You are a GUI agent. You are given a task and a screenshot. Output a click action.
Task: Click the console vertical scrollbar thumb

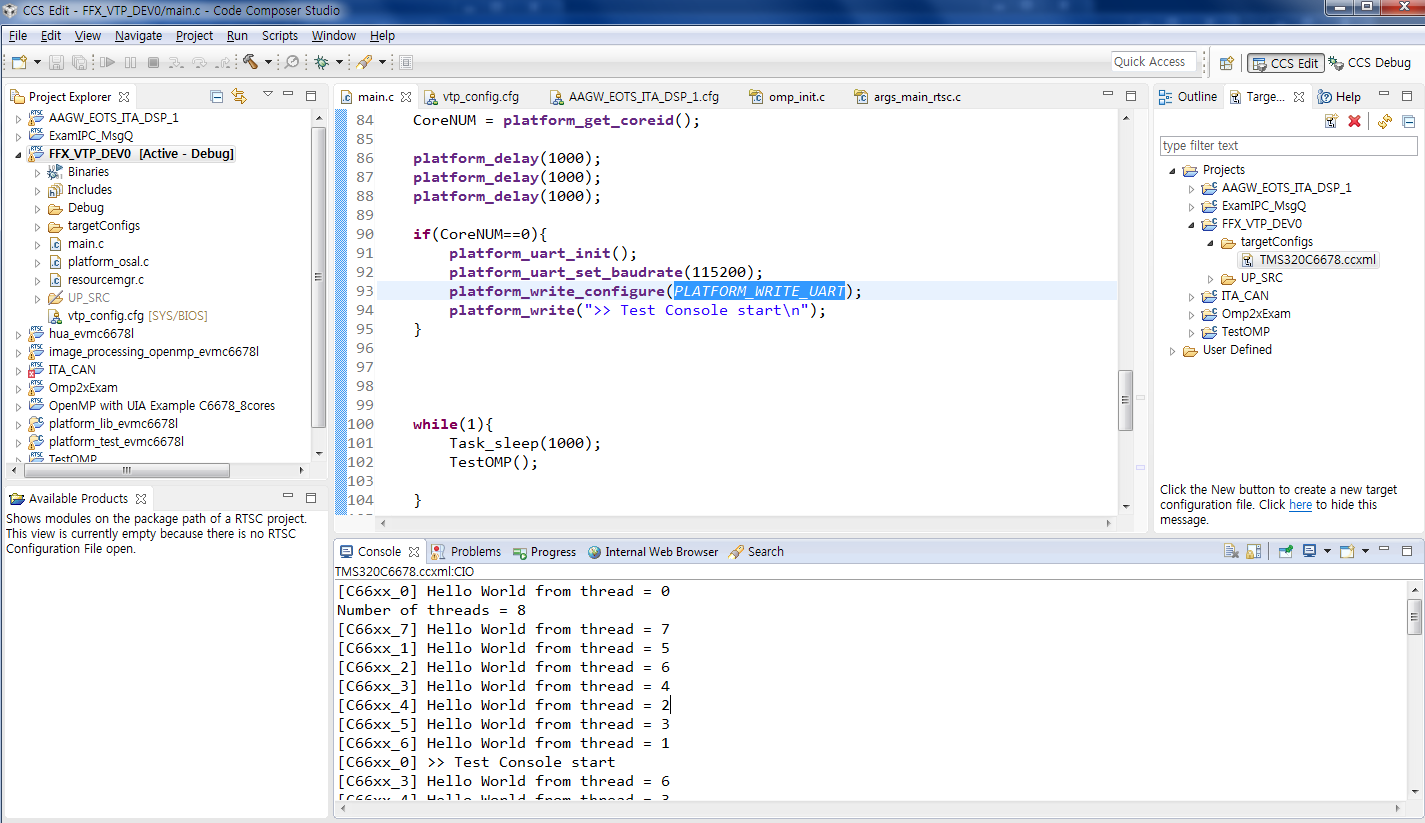1414,617
